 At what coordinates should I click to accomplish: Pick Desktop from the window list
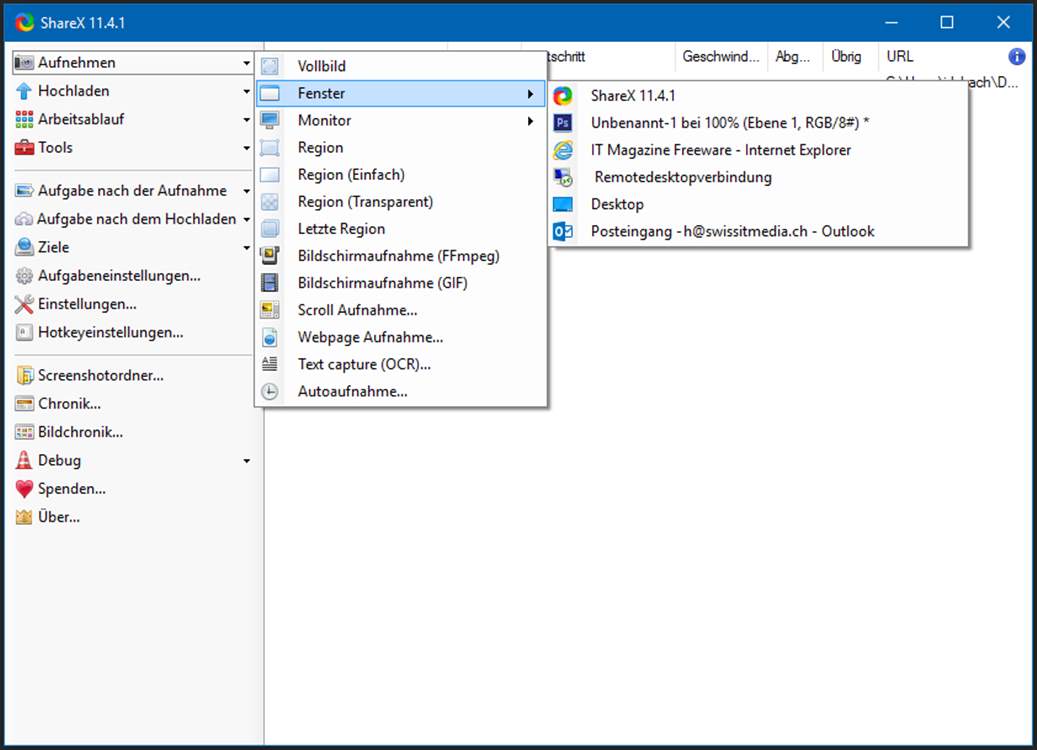click(759, 204)
